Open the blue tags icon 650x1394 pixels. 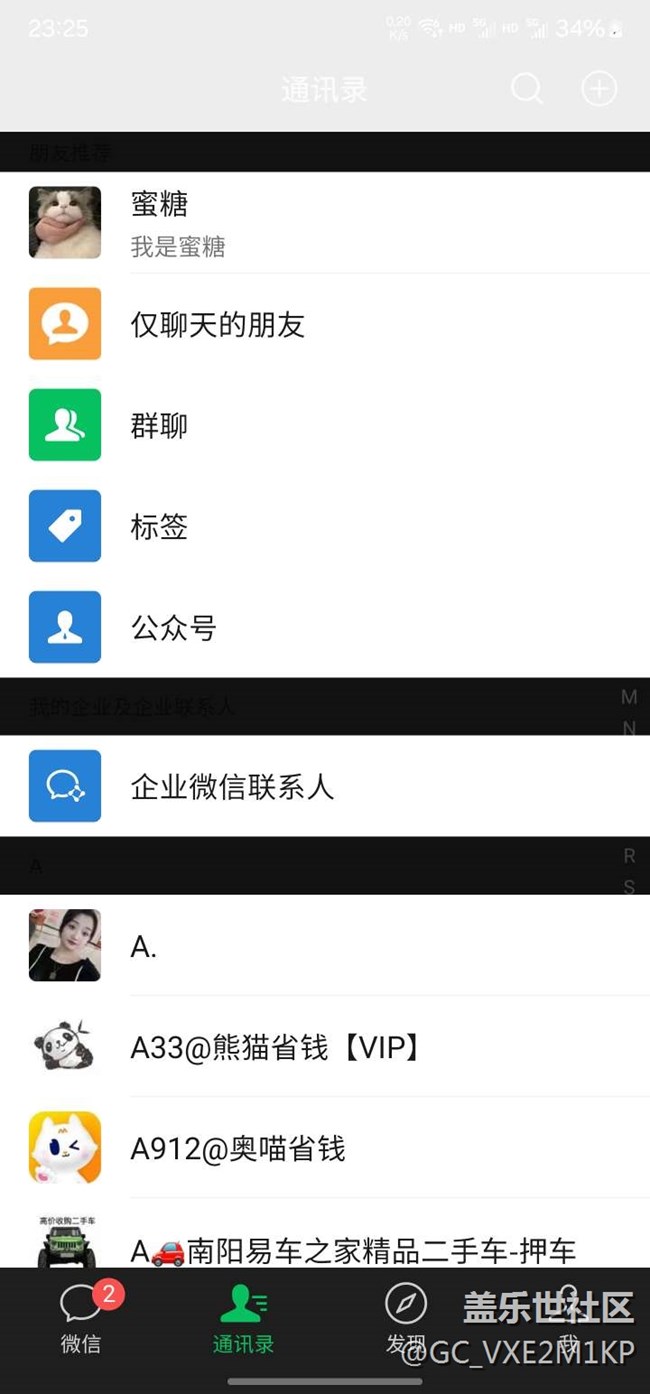(x=65, y=525)
